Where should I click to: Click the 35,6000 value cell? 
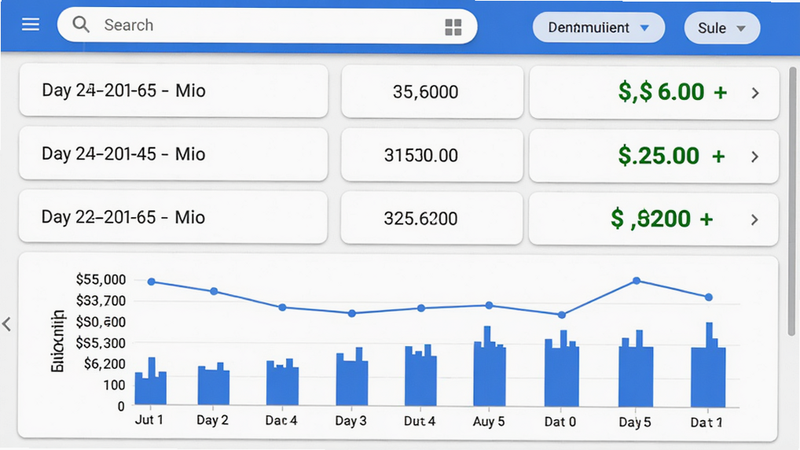pos(432,92)
